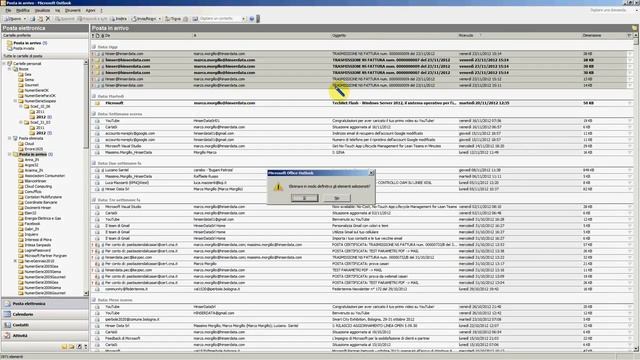The height and width of the screenshot is (360, 640).
Task: Select the Coordinate Bancarie folder
Action: point(40,202)
